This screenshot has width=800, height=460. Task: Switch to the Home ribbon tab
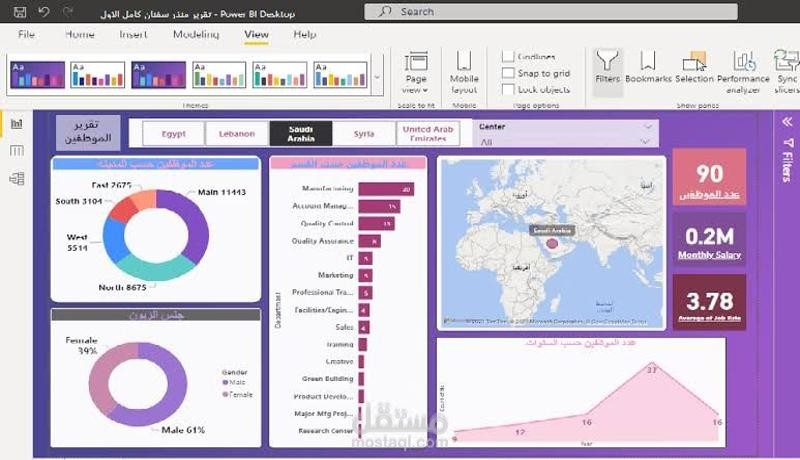[x=80, y=34]
